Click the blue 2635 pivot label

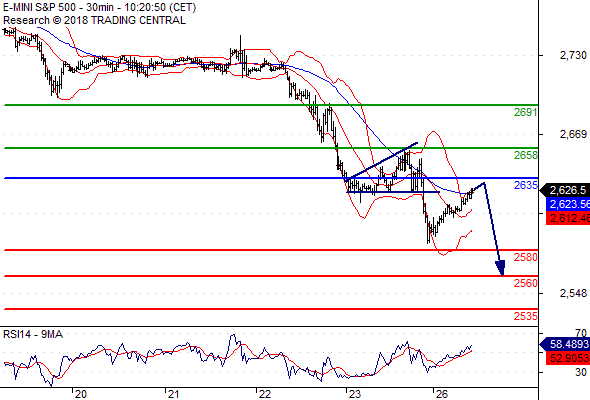526,185
